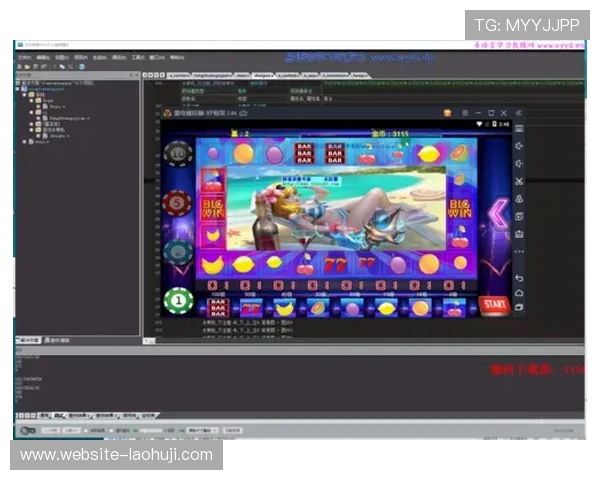The width and height of the screenshot is (600, 480).
Task: Click the blue chip below the red 5 chip
Action: pyautogui.click(x=178, y=252)
